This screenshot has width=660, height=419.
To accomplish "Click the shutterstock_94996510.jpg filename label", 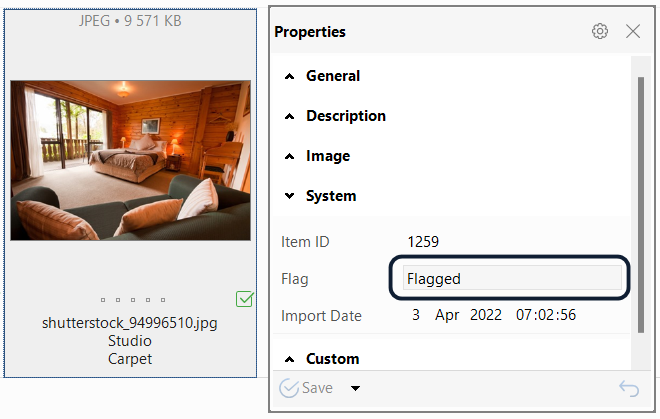I will click(x=130, y=324).
